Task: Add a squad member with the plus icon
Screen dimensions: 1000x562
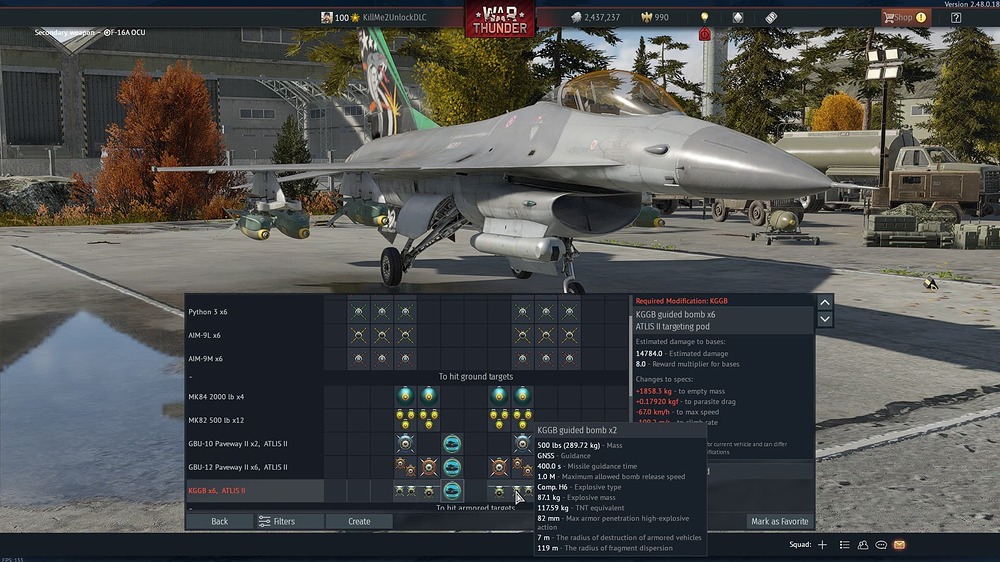Action: (x=822, y=544)
